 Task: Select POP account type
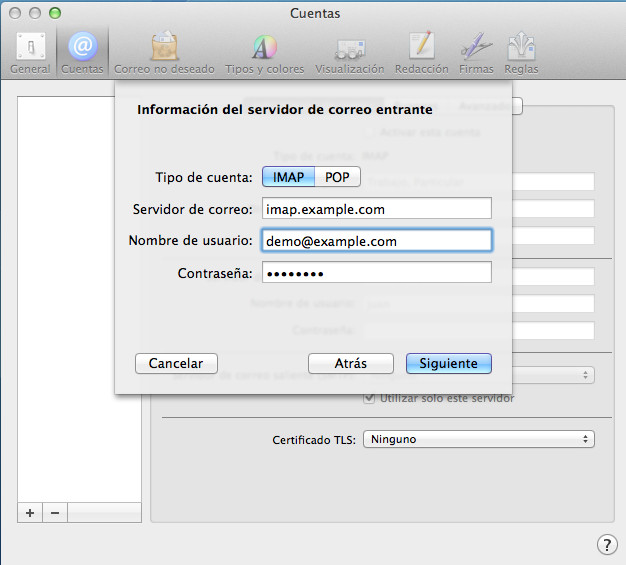(x=337, y=177)
